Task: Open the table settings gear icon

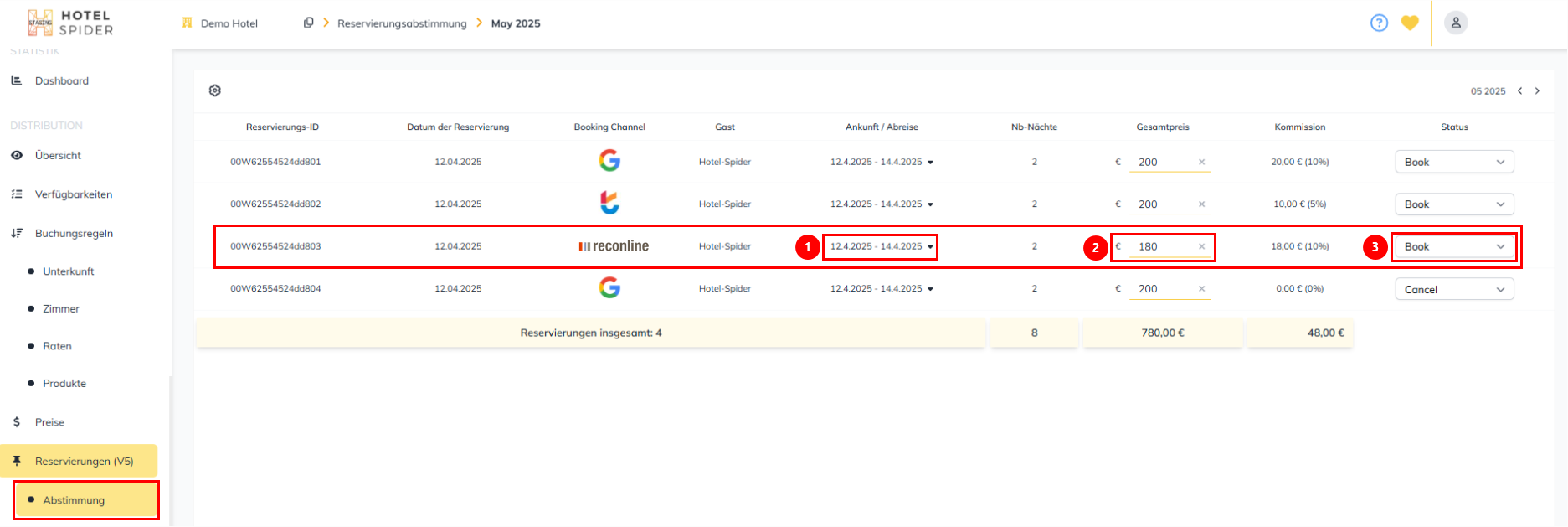Action: (x=215, y=90)
